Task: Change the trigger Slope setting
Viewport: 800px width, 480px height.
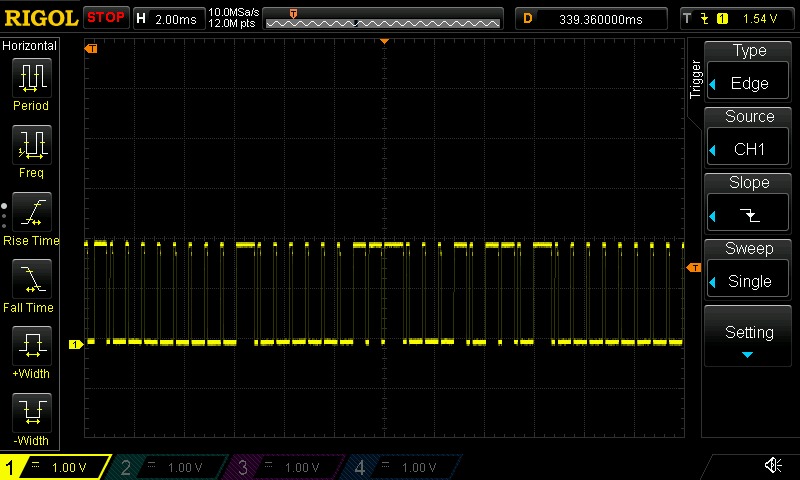Action: point(749,201)
